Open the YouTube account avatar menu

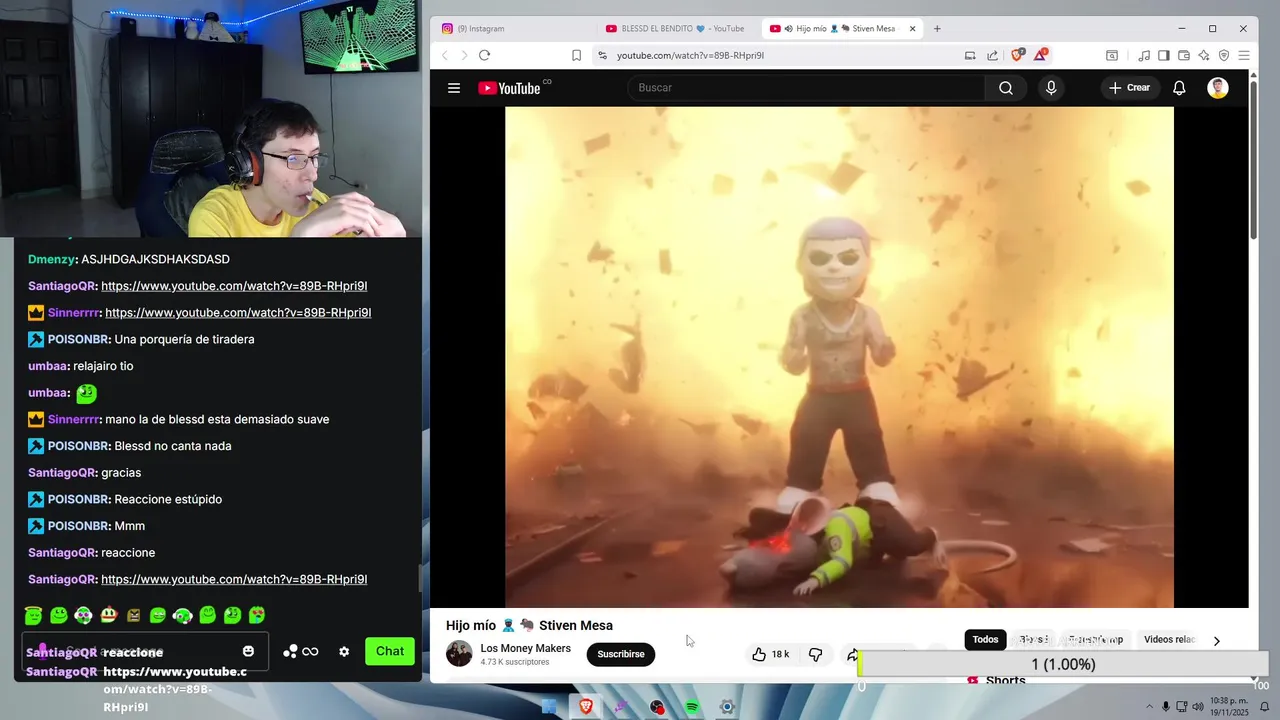point(1218,88)
